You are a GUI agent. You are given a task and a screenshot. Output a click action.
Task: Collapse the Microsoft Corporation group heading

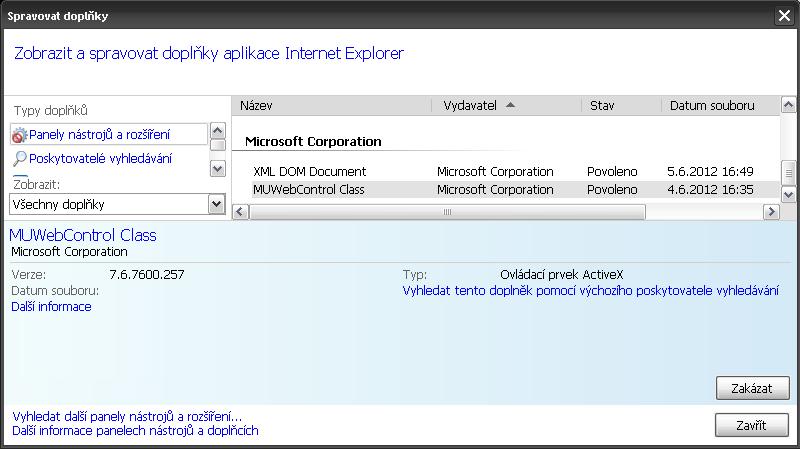point(313,141)
